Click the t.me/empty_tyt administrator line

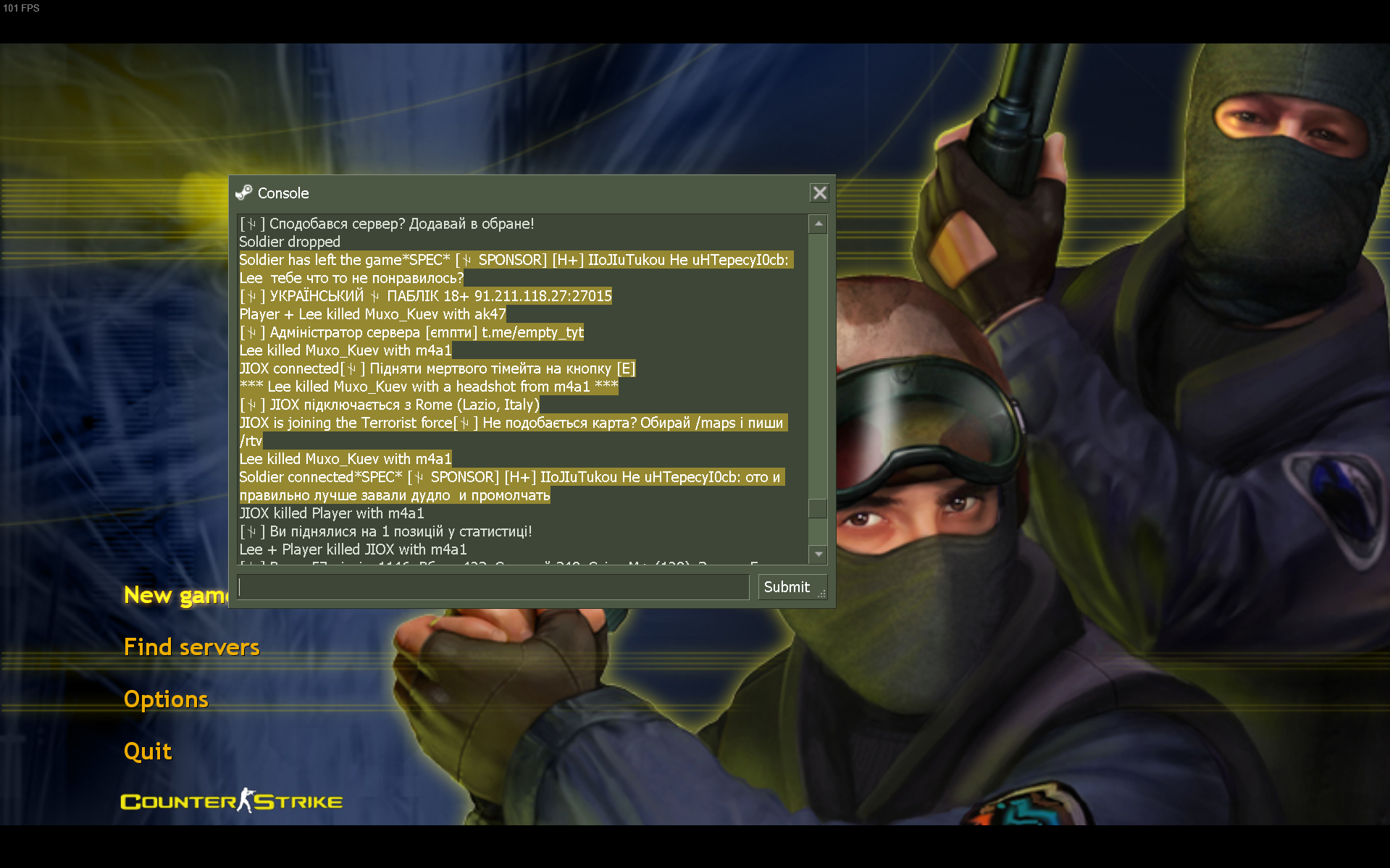pos(411,332)
